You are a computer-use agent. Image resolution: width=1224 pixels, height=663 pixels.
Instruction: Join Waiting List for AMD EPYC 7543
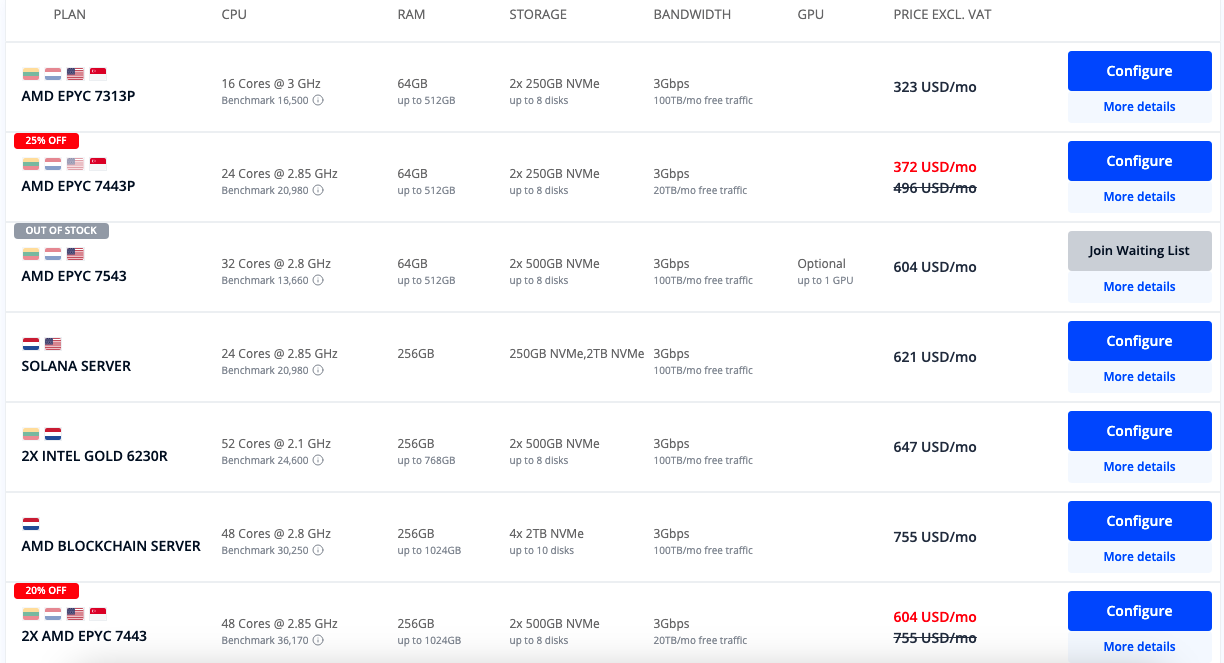coord(1139,250)
